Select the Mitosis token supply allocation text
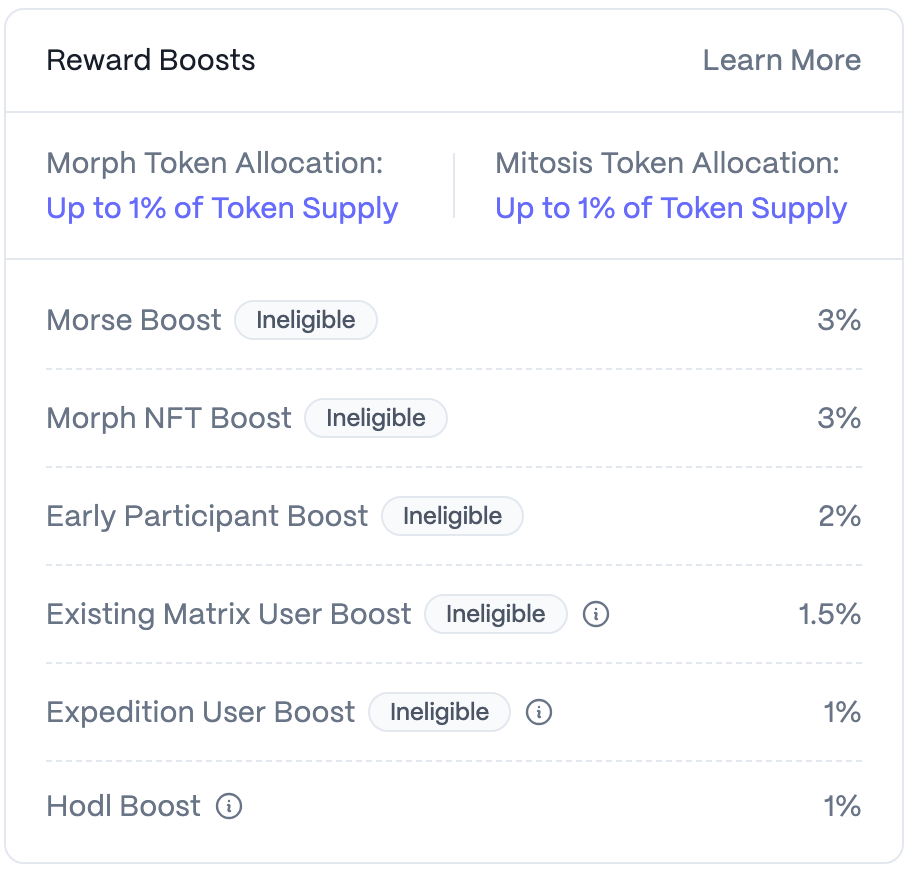The image size is (920, 876). 671,208
